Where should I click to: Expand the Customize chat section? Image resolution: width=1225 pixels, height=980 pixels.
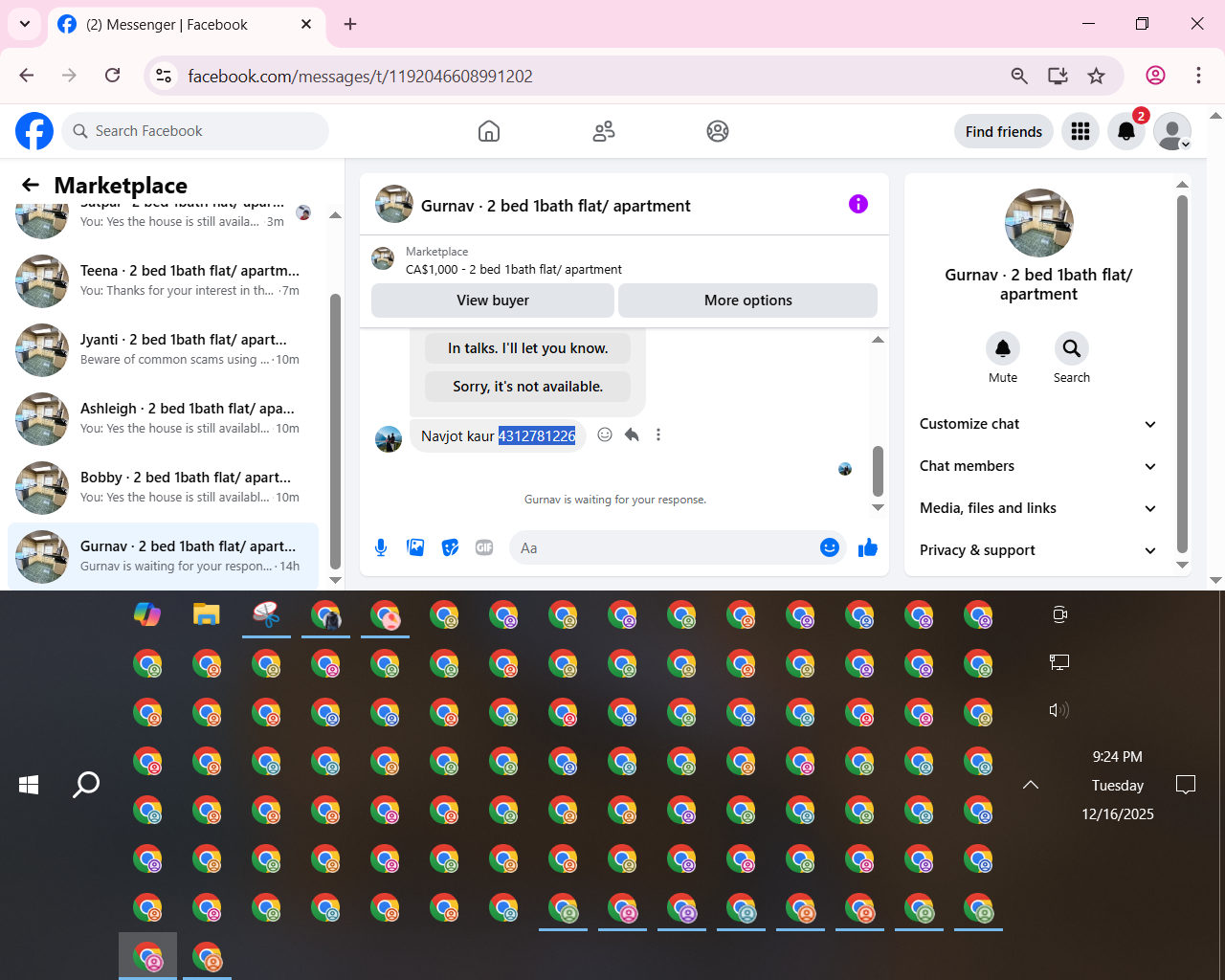tap(1038, 424)
